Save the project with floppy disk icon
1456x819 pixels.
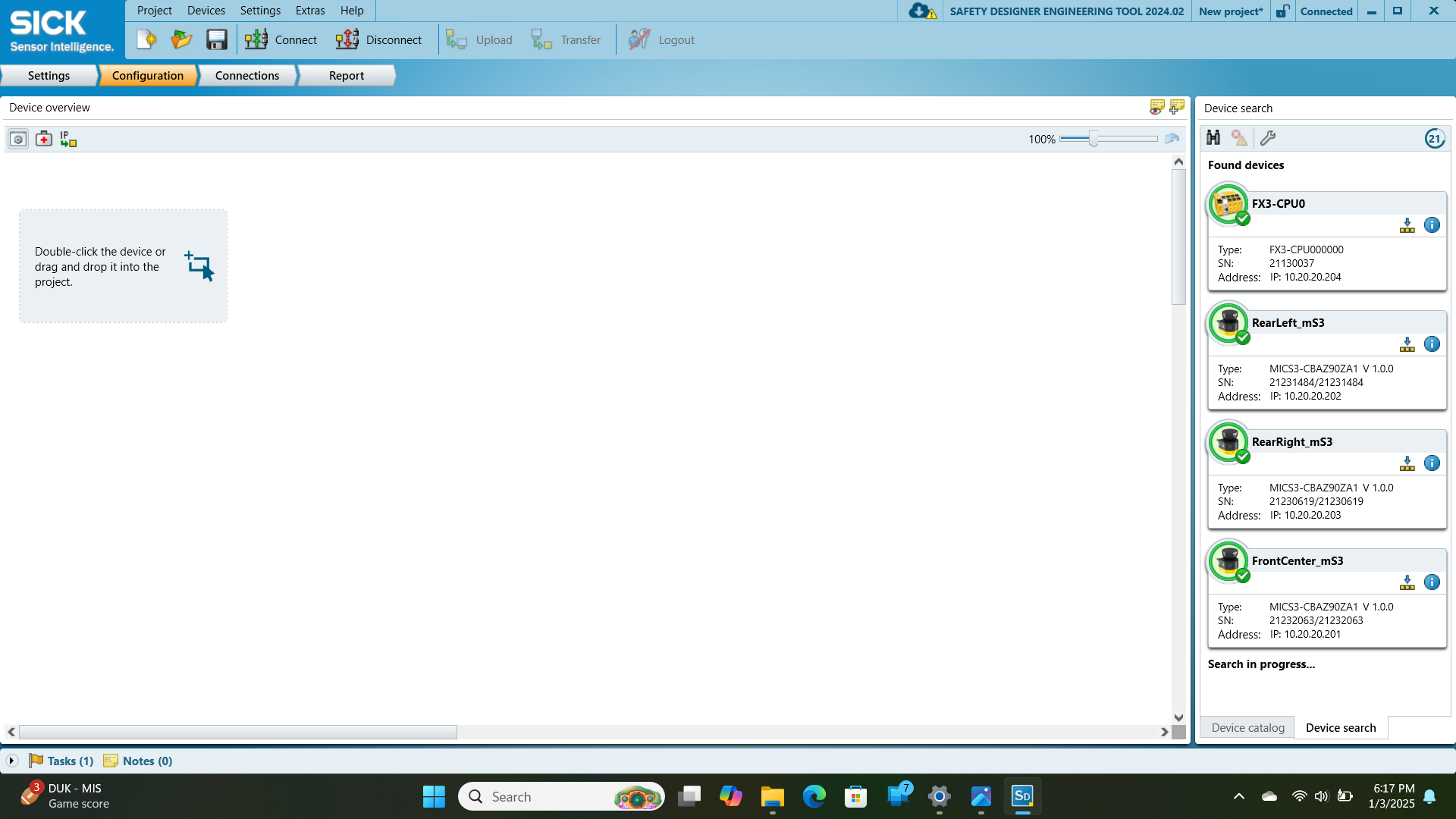click(217, 39)
